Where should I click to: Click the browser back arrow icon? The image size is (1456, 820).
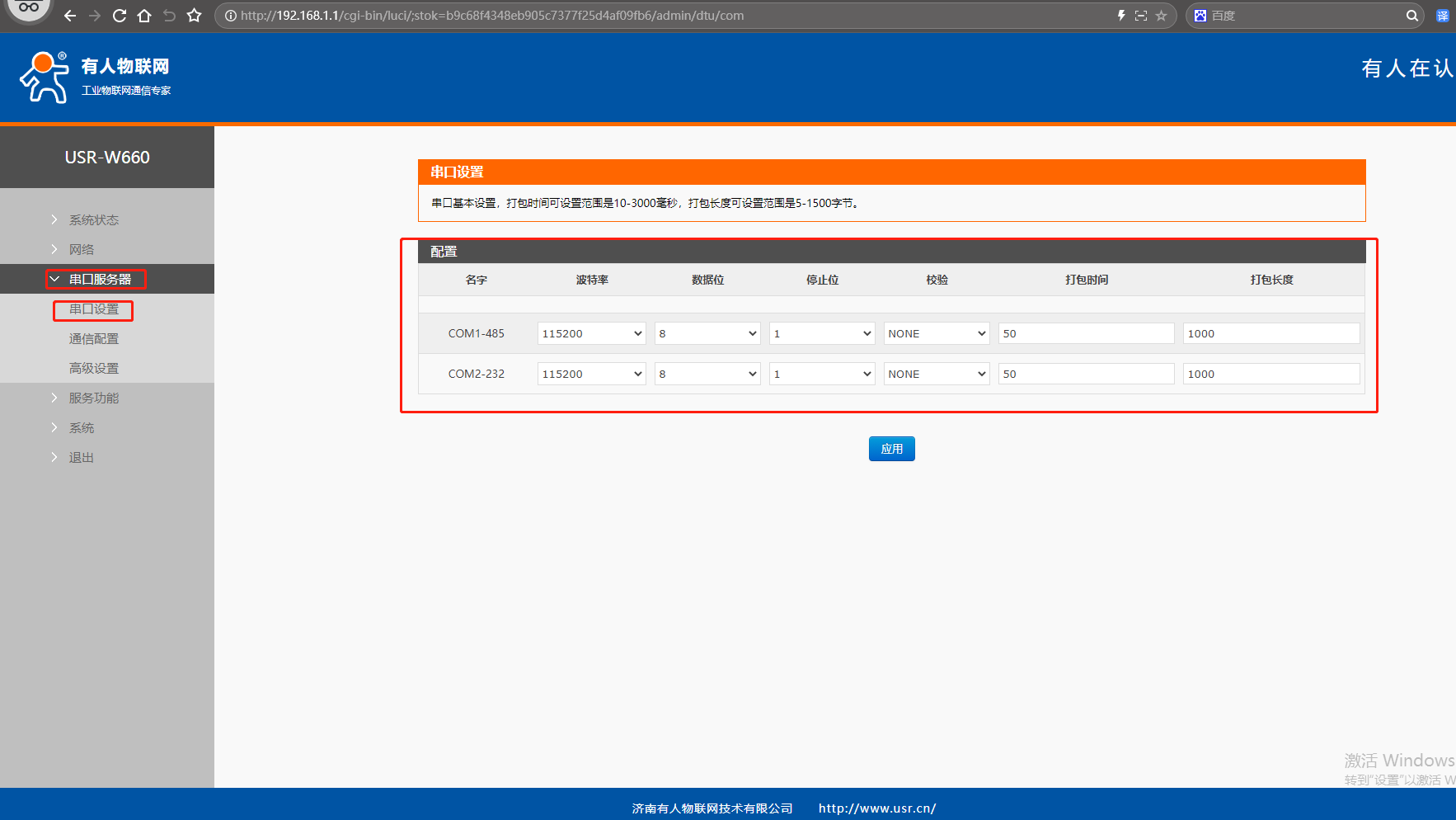[x=70, y=16]
